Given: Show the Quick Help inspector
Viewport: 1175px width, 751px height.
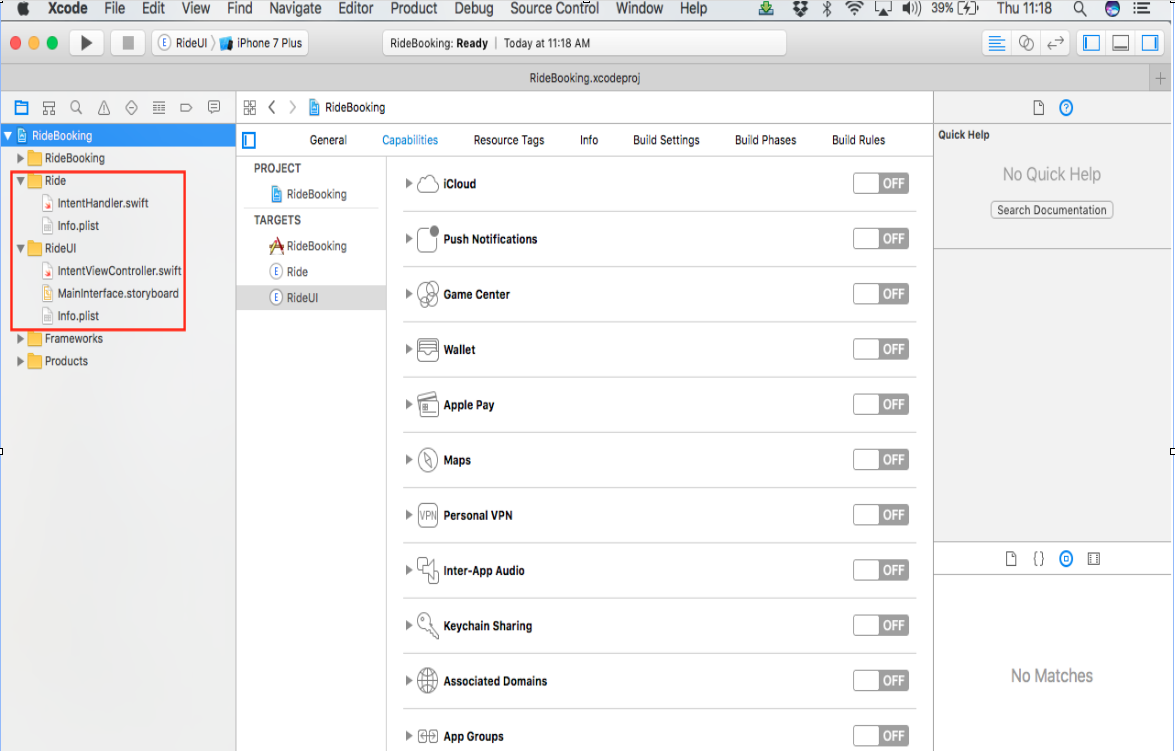Looking at the screenshot, I should coord(1066,108).
